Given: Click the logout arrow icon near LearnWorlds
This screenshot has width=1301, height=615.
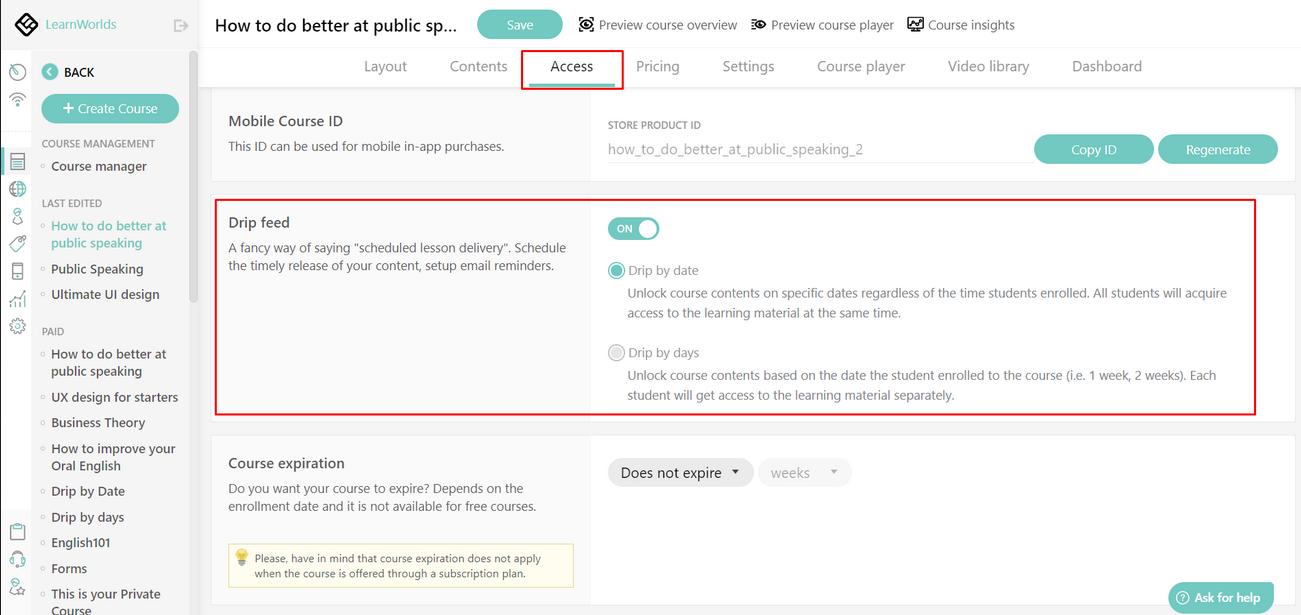Looking at the screenshot, I should coord(181,25).
